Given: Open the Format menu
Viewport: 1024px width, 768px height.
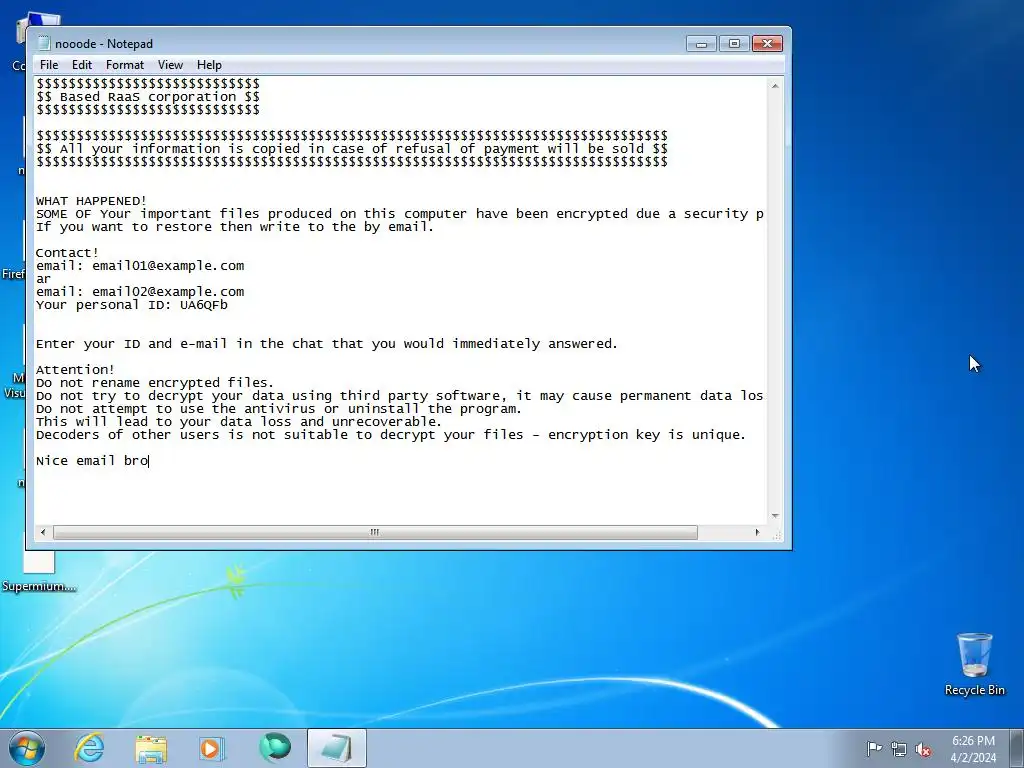Looking at the screenshot, I should pos(125,65).
